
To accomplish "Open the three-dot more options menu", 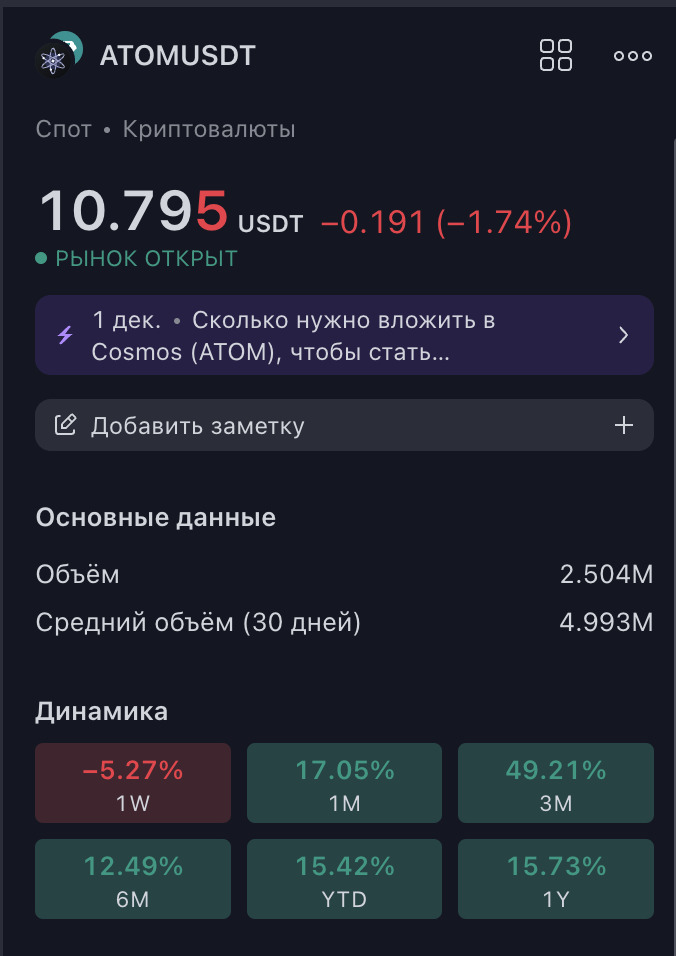I will [x=633, y=56].
